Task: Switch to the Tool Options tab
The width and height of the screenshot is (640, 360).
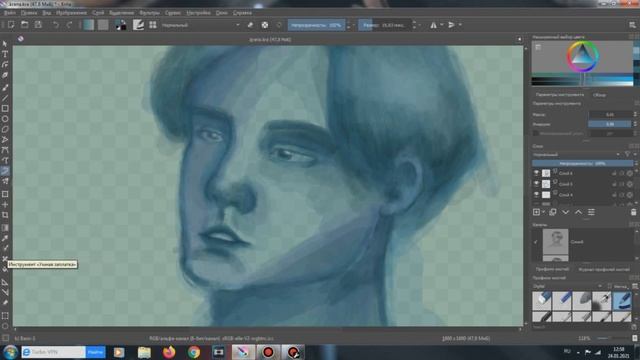Action: (x=560, y=94)
